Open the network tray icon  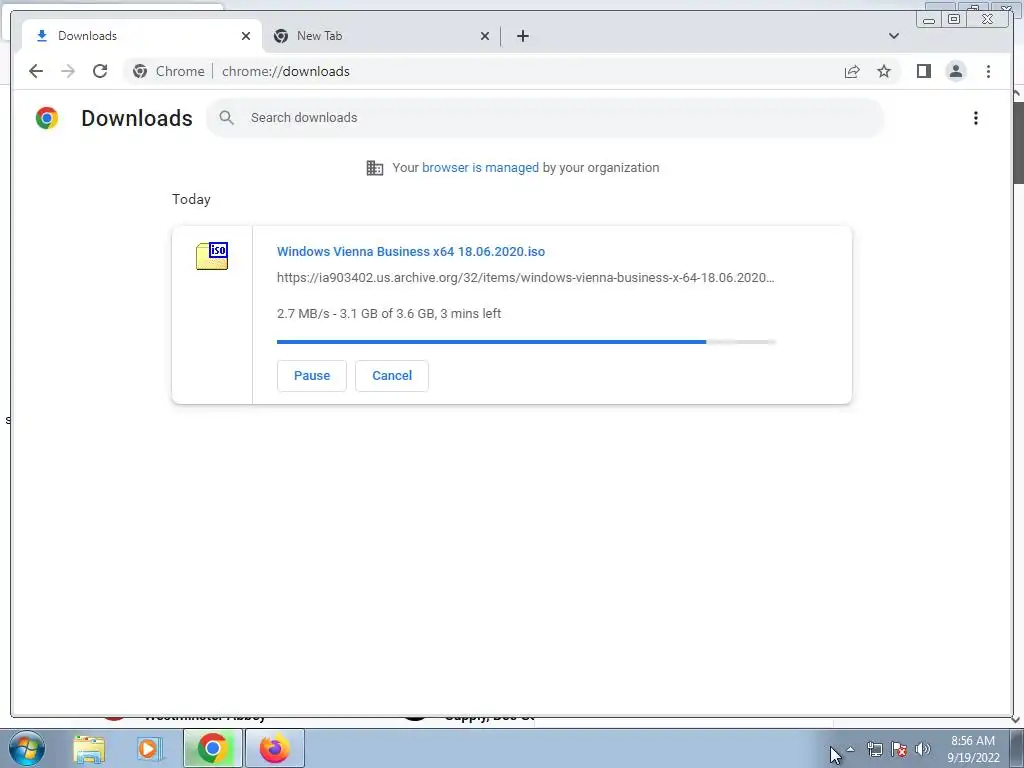[875, 750]
